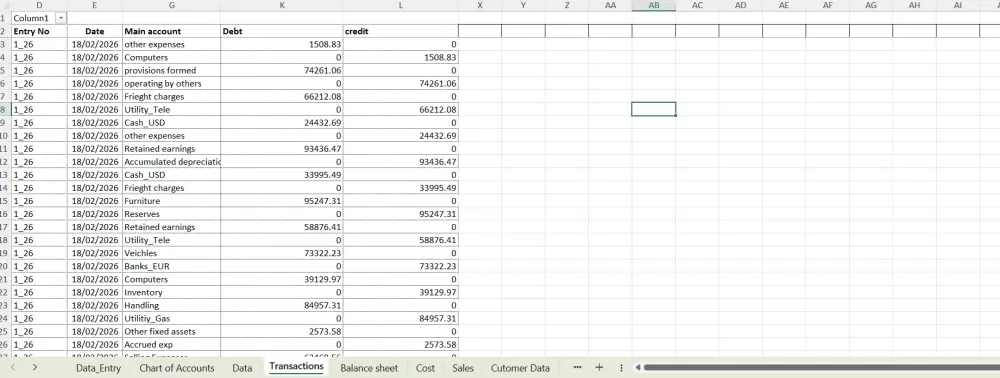Select row 8 header
The width and height of the screenshot is (1000, 378).
pos(5,110)
